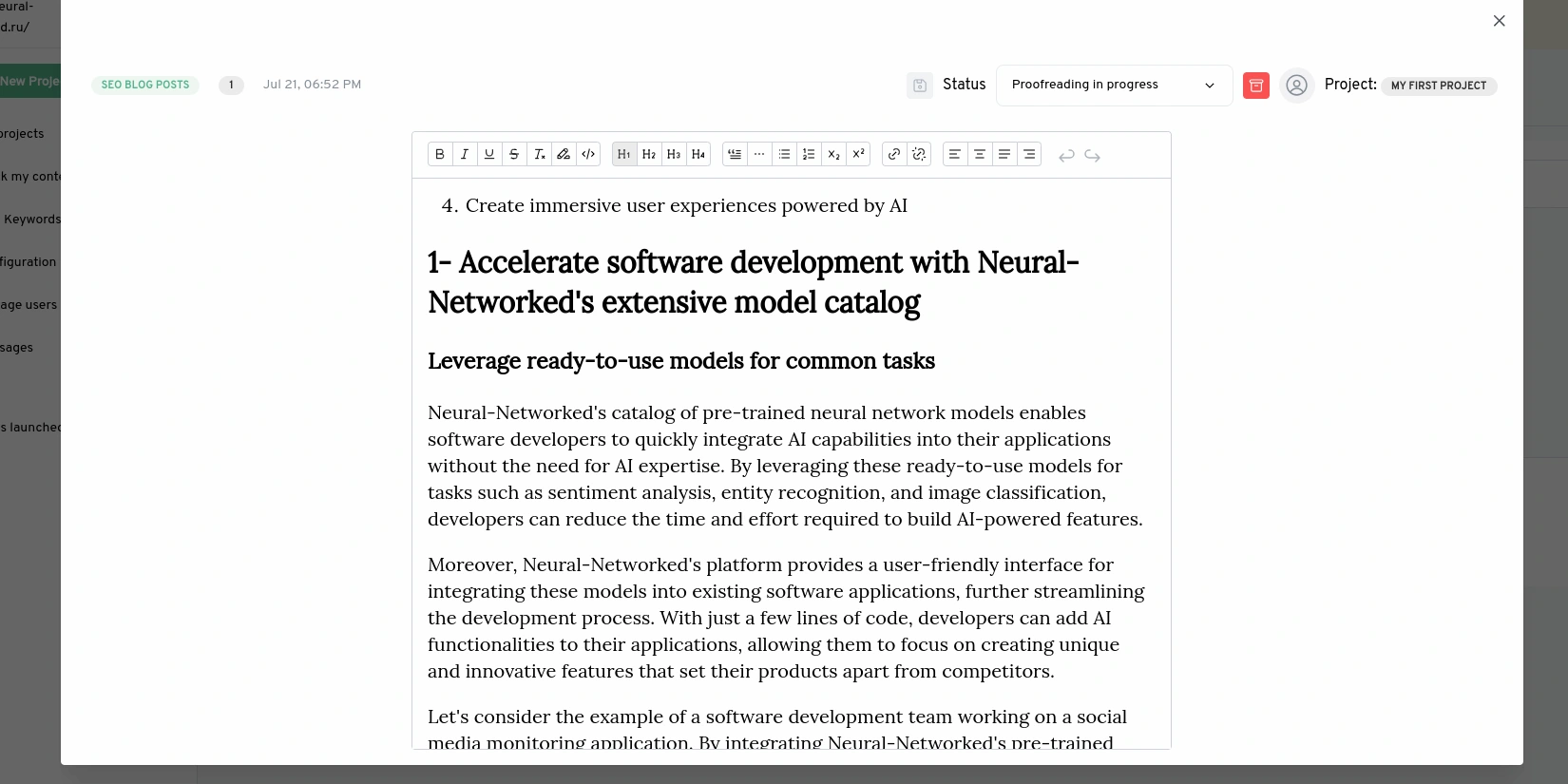1568x784 pixels.
Task: Open Keywords in background sidebar
Action: (x=31, y=220)
